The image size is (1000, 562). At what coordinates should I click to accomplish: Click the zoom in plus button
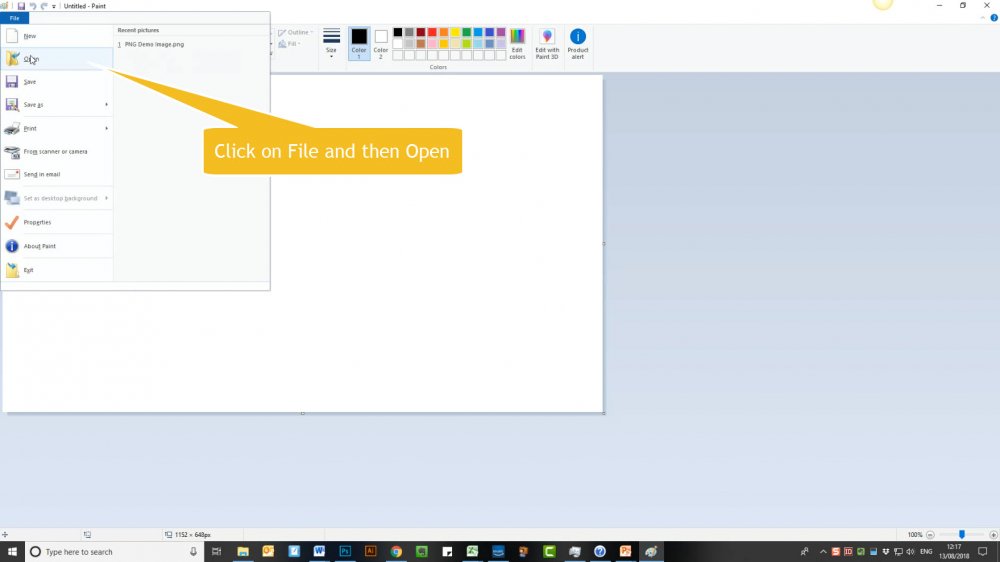(993, 535)
